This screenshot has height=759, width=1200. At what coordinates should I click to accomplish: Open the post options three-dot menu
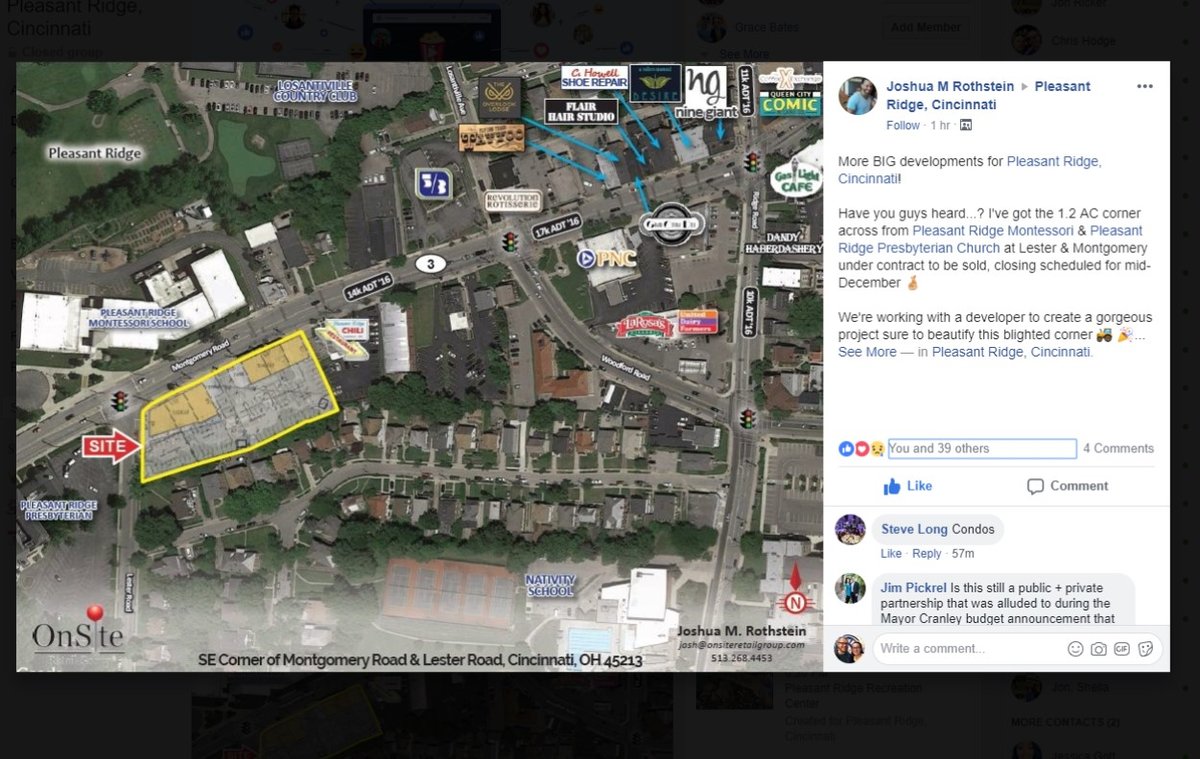(1145, 86)
